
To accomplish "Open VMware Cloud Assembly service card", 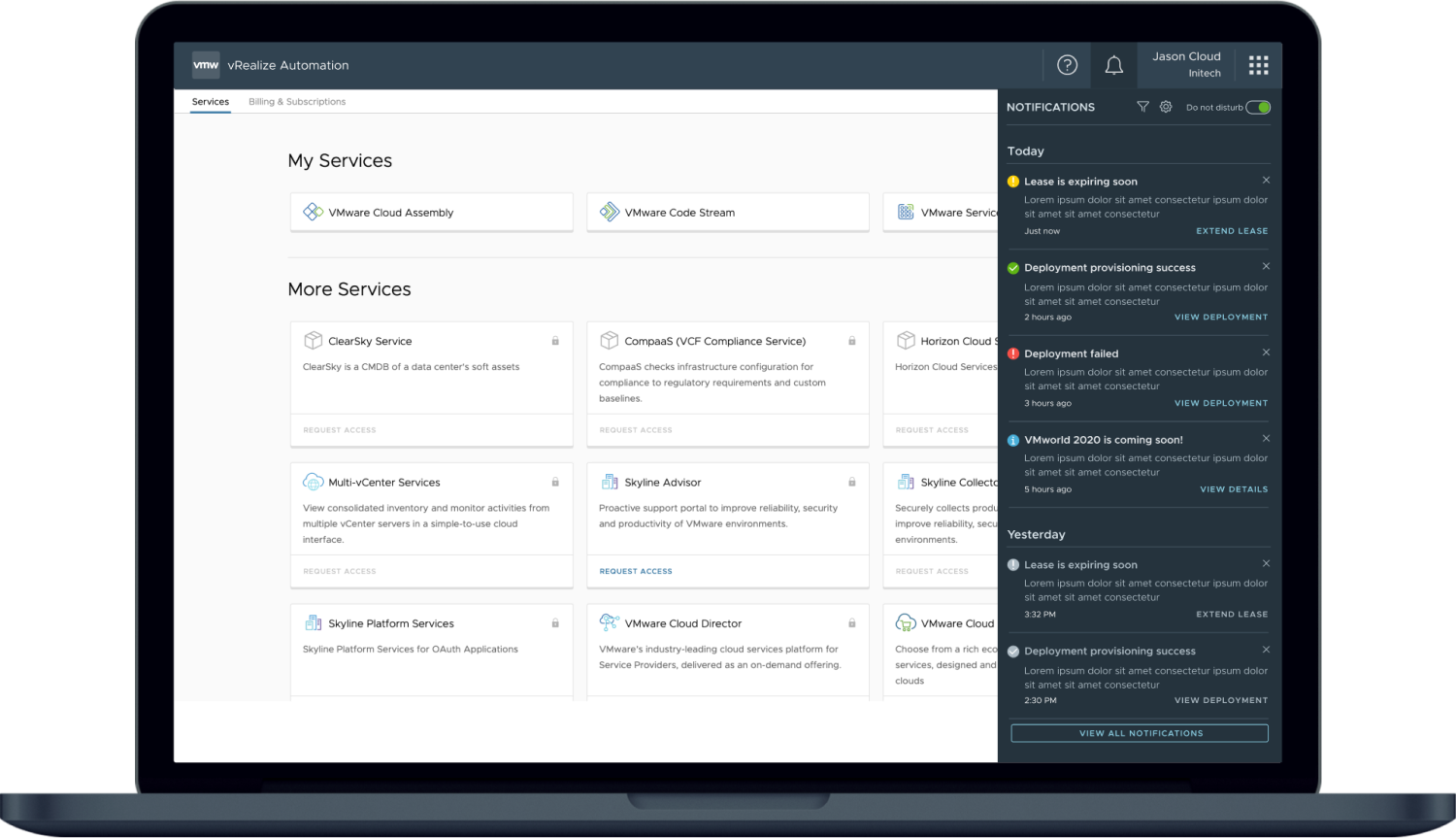I will (x=432, y=212).
